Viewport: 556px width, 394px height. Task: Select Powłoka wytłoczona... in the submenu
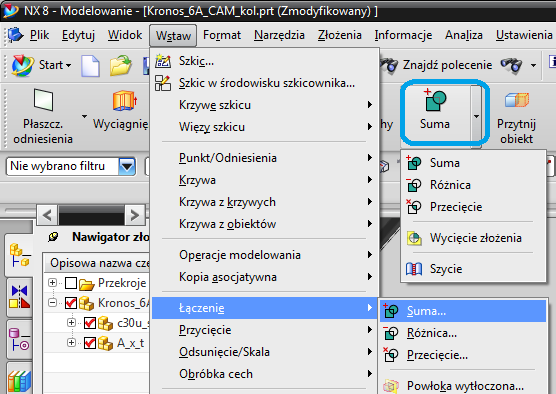[463, 386]
